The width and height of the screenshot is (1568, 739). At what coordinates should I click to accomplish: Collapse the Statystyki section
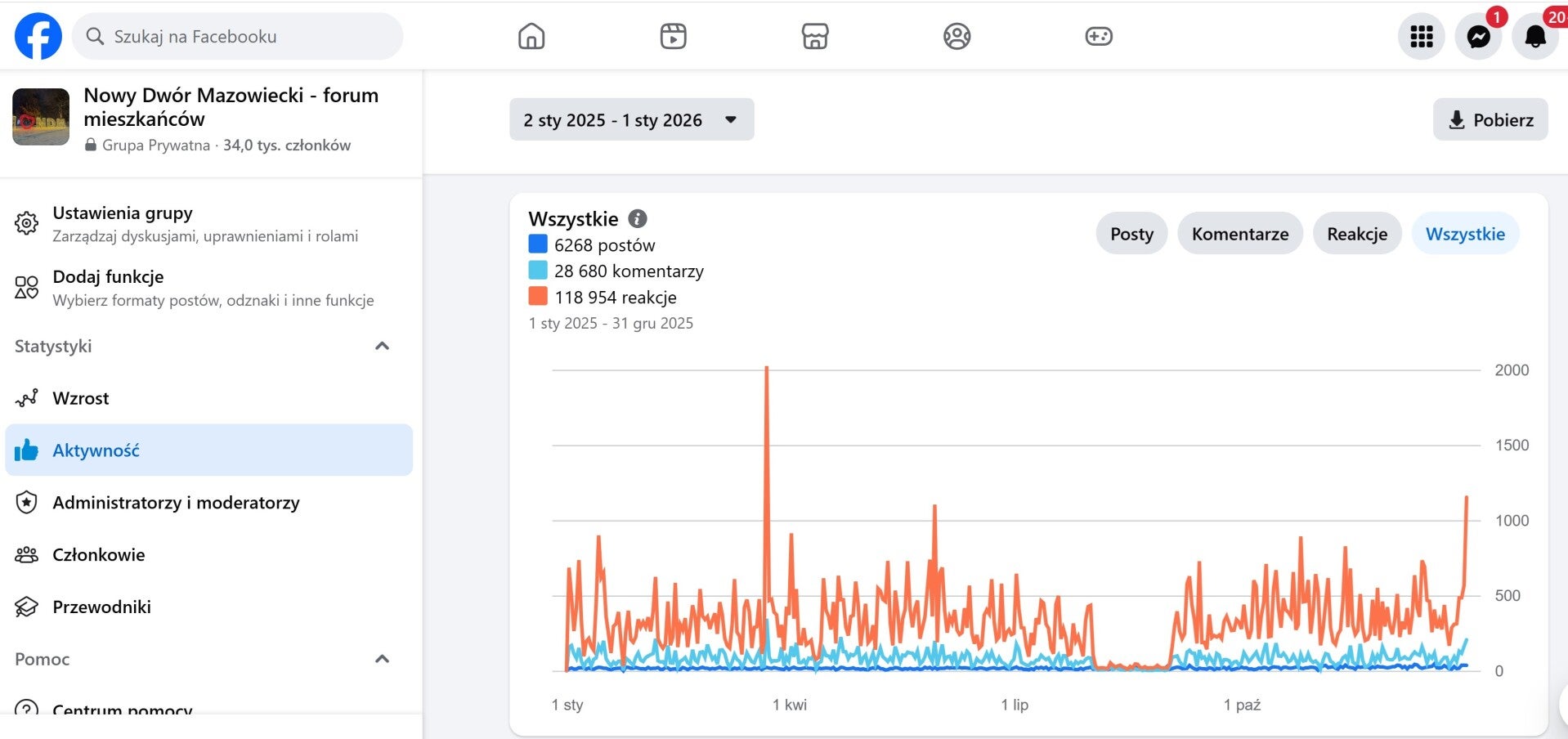tap(382, 346)
